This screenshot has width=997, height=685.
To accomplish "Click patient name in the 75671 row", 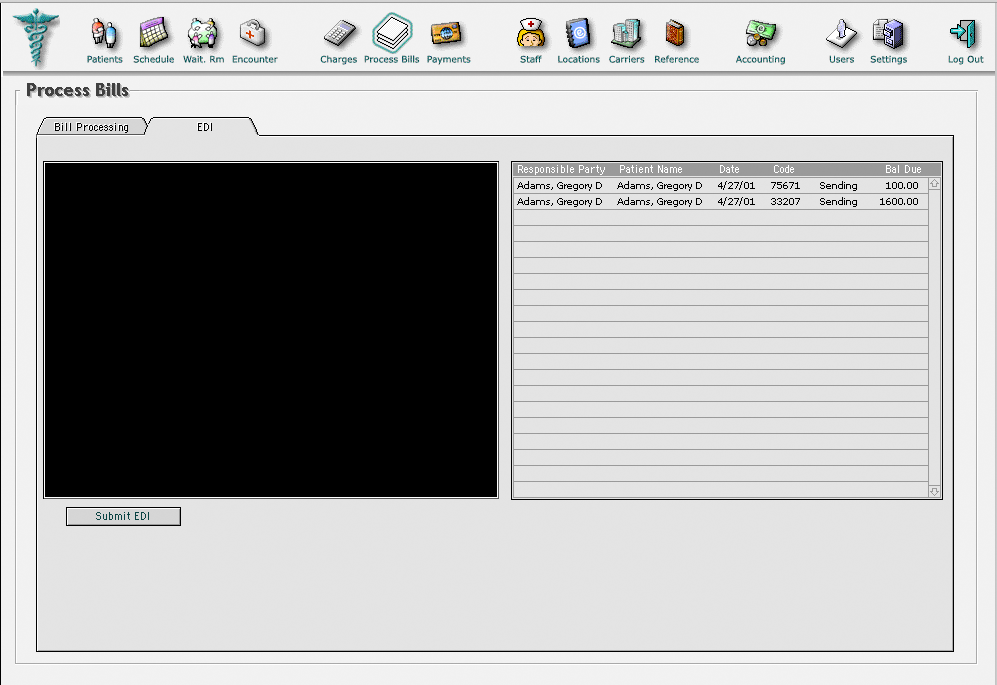I will [x=659, y=186].
